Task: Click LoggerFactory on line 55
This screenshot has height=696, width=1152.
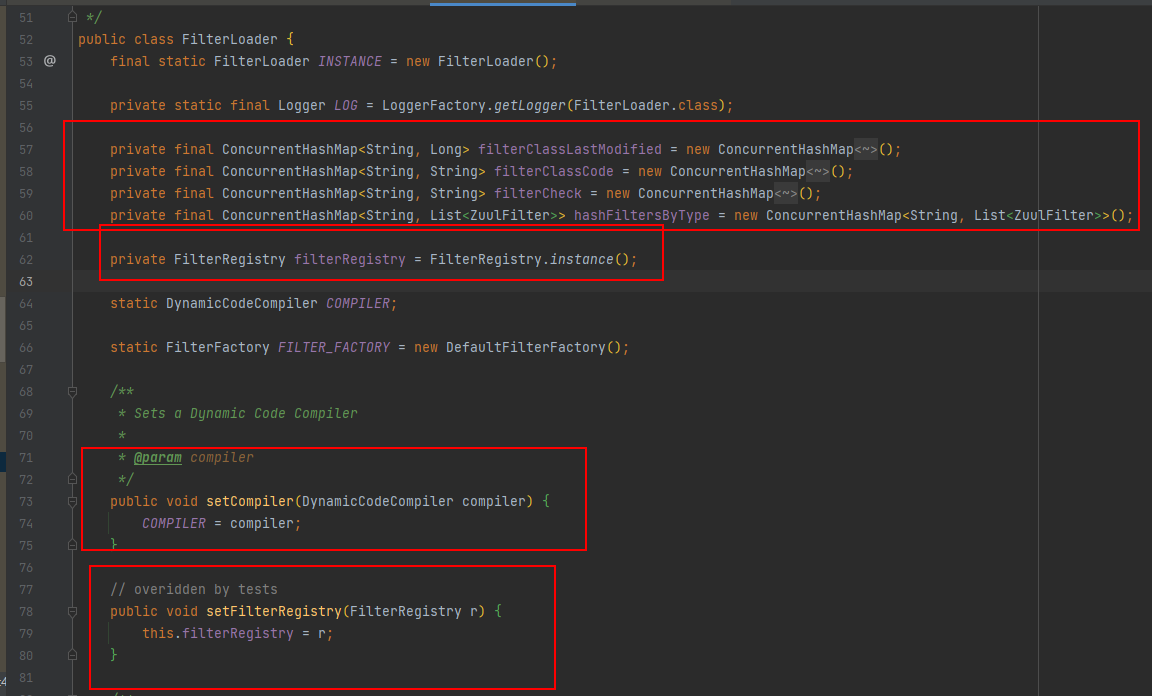Action: 433,105
